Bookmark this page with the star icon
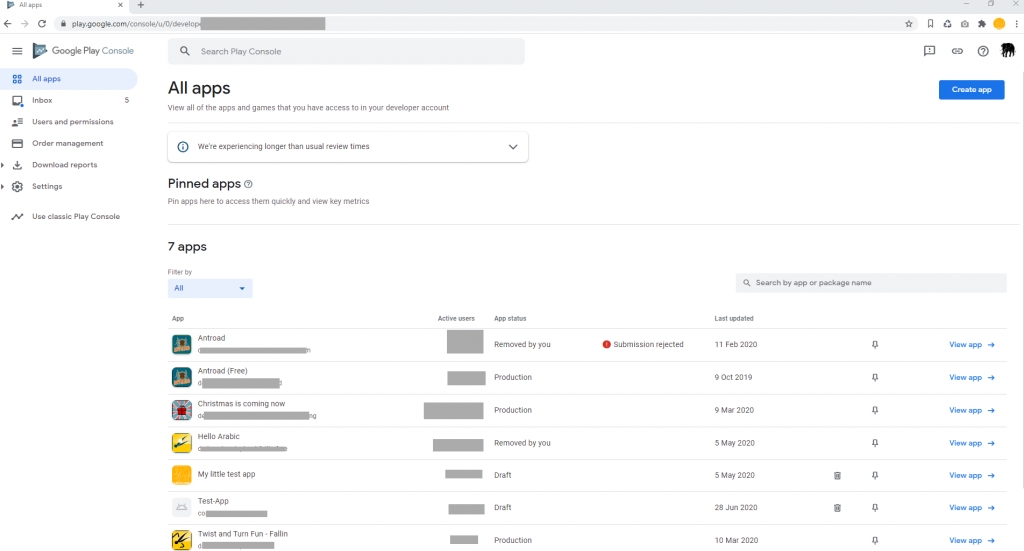 click(908, 24)
